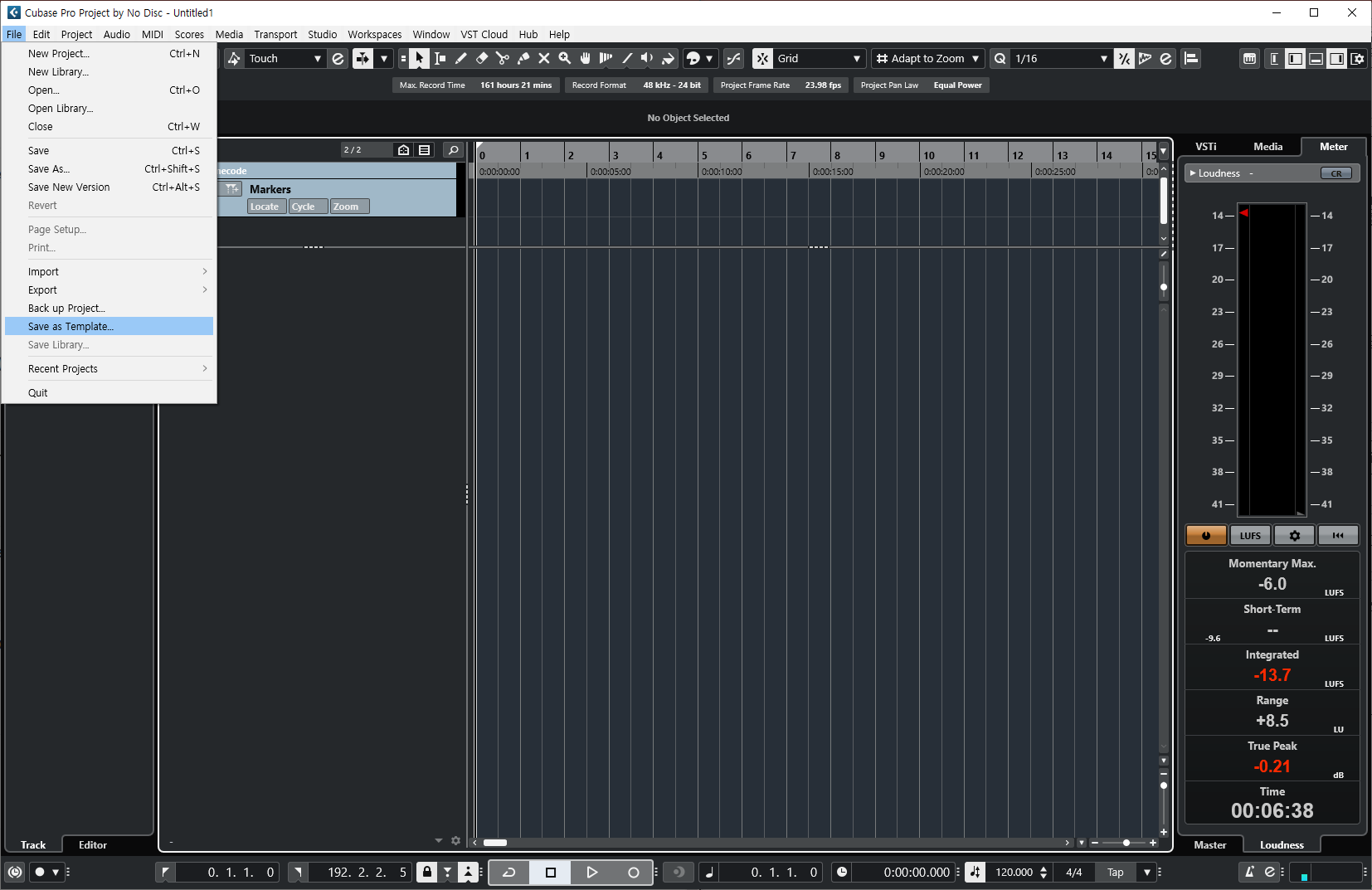Screen dimensions: 1372x890
Task: Select the Object Selection arrow tool
Action: pos(419,58)
